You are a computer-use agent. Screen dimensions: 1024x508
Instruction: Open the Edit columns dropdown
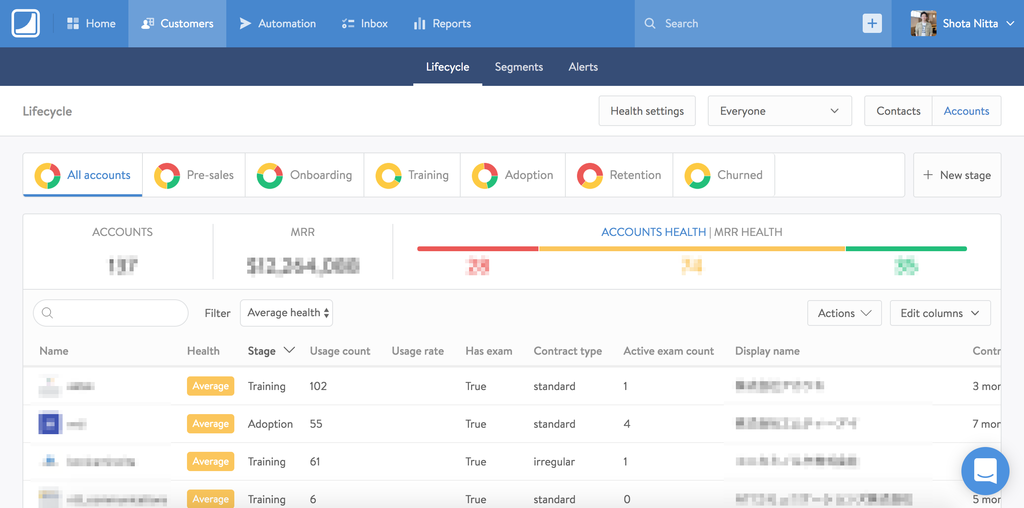[x=940, y=313]
